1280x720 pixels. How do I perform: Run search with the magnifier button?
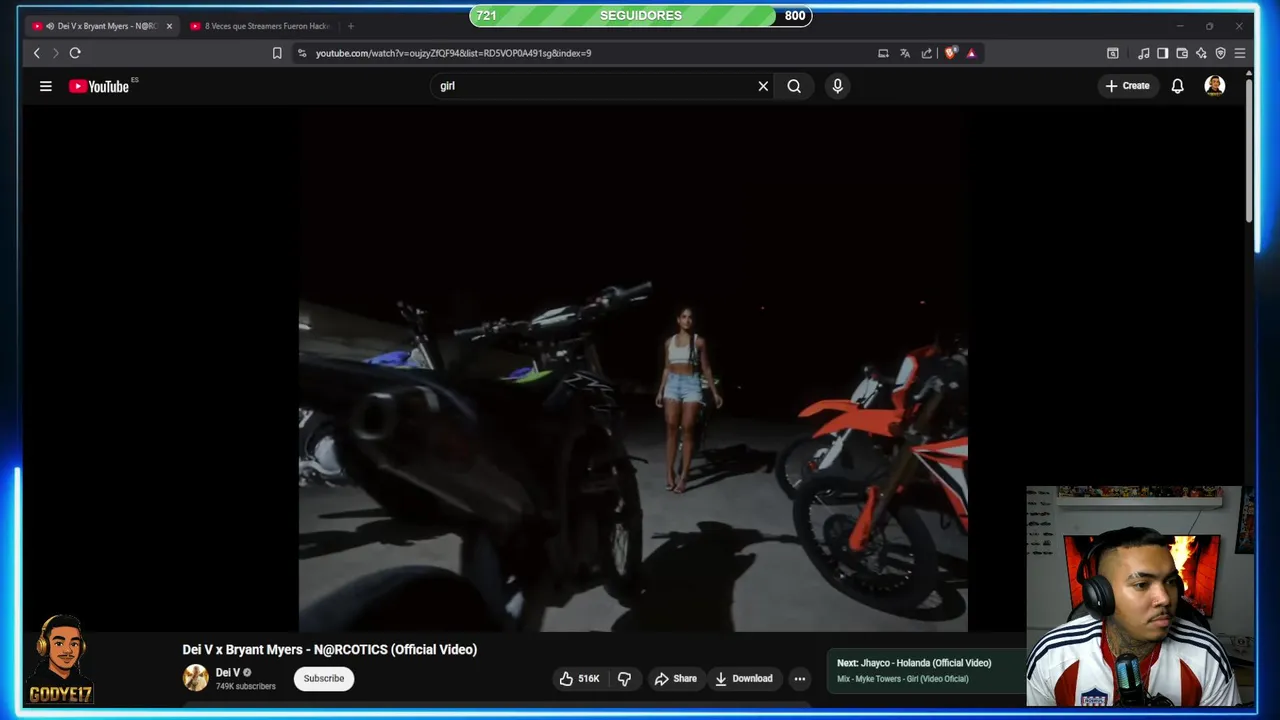[794, 86]
